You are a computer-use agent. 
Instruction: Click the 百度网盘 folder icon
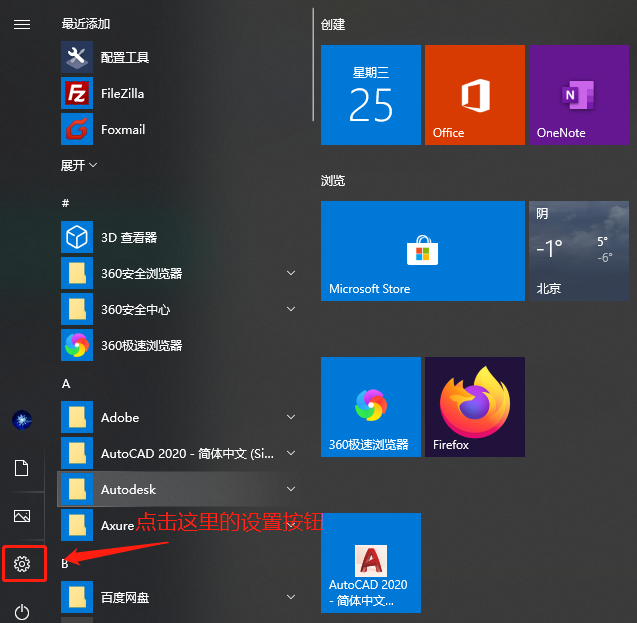coord(77,597)
